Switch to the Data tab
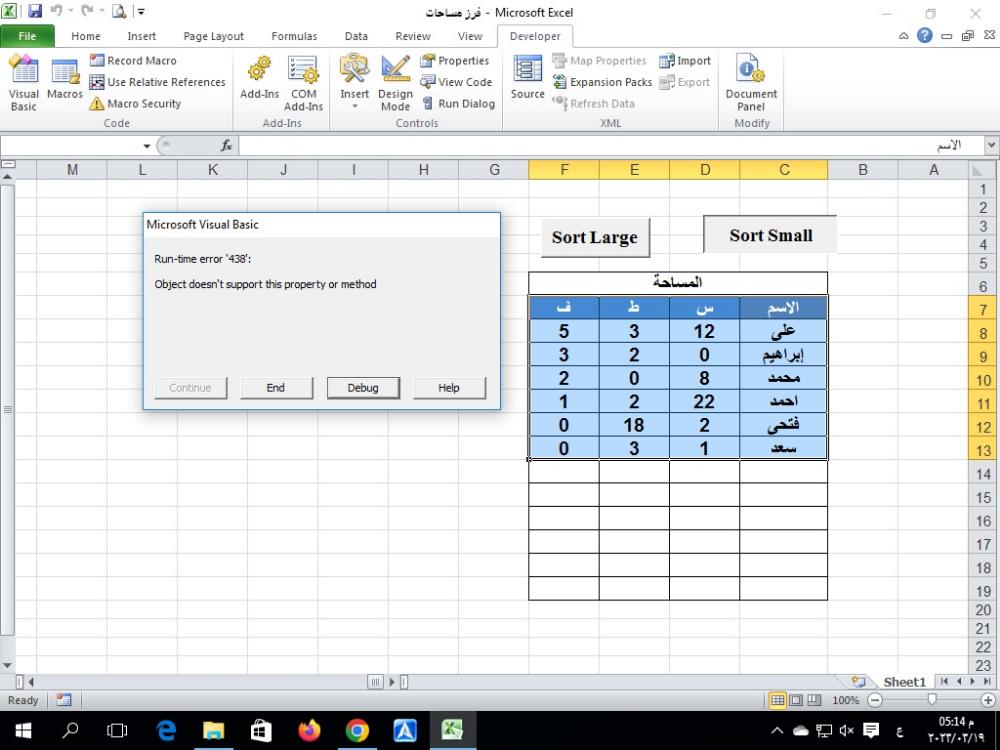The image size is (1000, 750). tap(356, 36)
